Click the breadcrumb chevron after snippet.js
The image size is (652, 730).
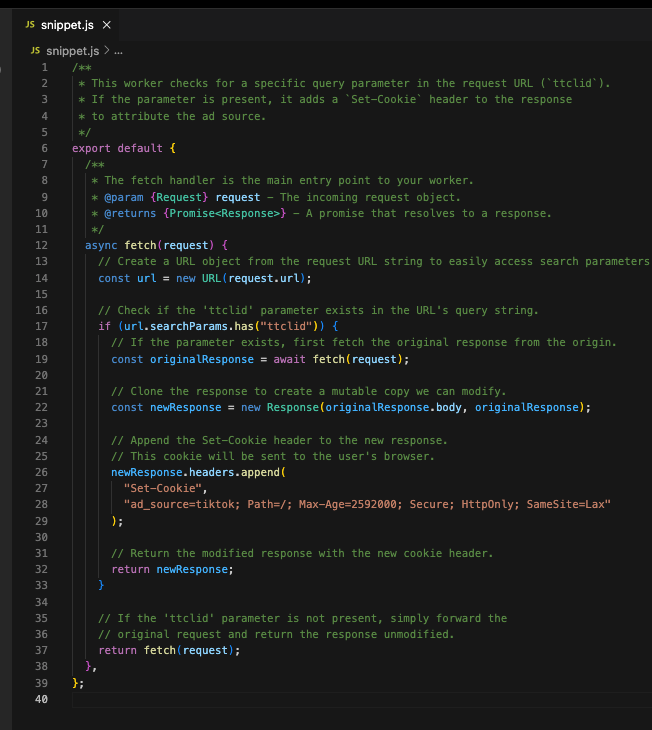(x=107, y=50)
